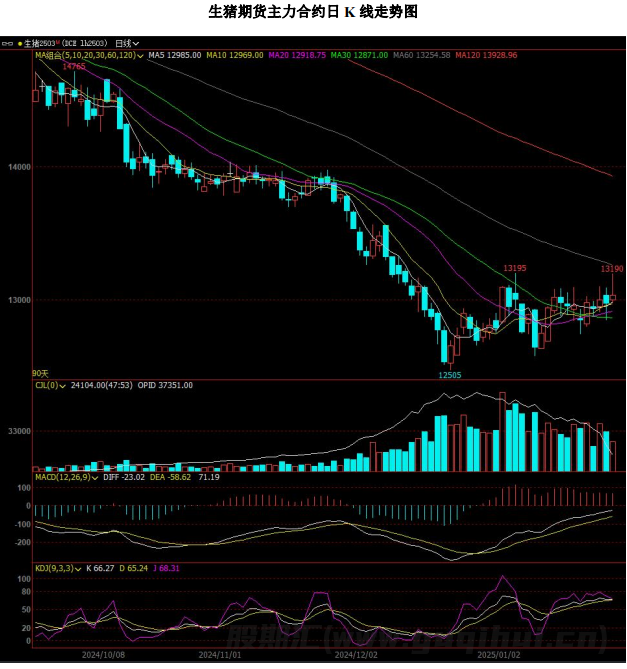
Task: Click the small arrow icon at top-left corner
Action: 6,44
